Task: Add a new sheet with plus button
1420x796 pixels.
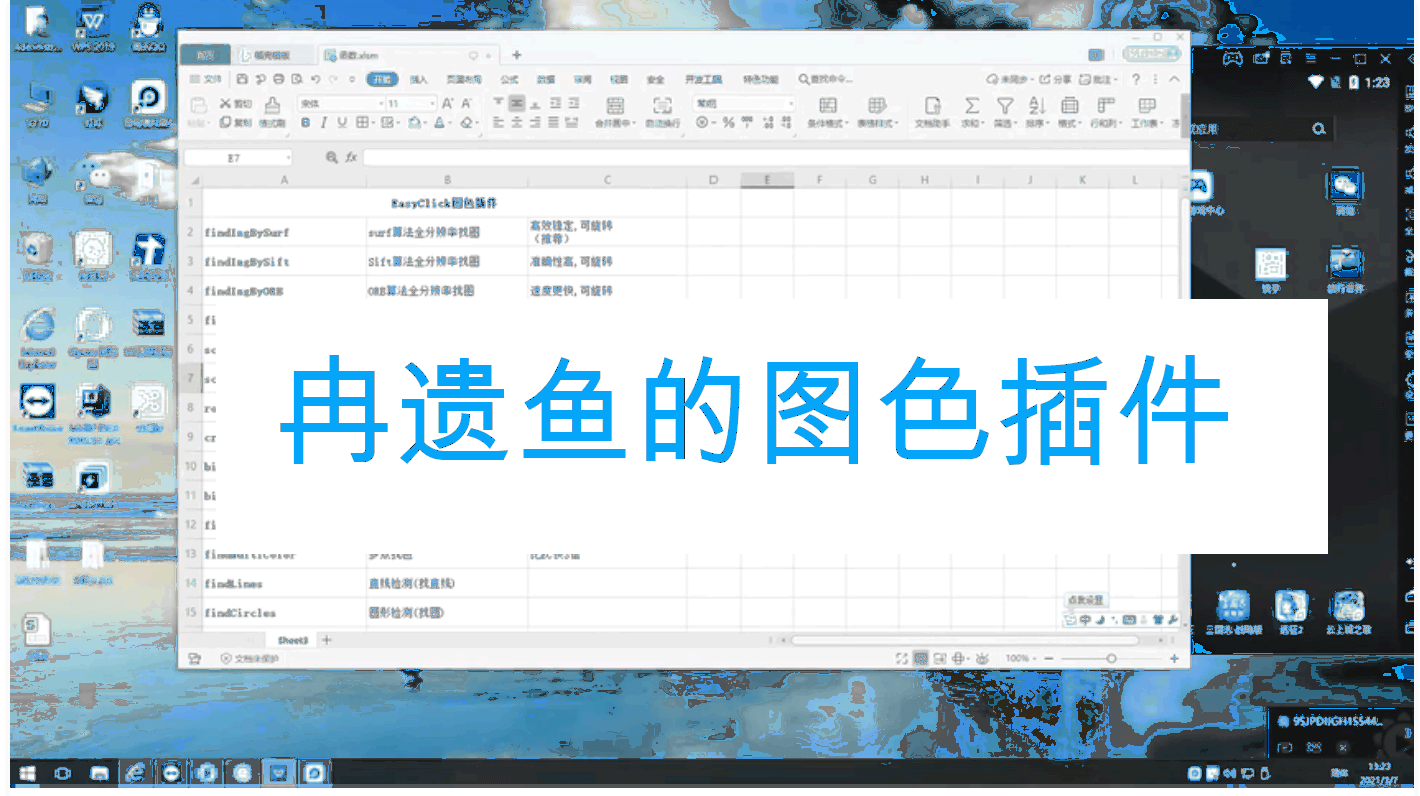Action: point(326,639)
